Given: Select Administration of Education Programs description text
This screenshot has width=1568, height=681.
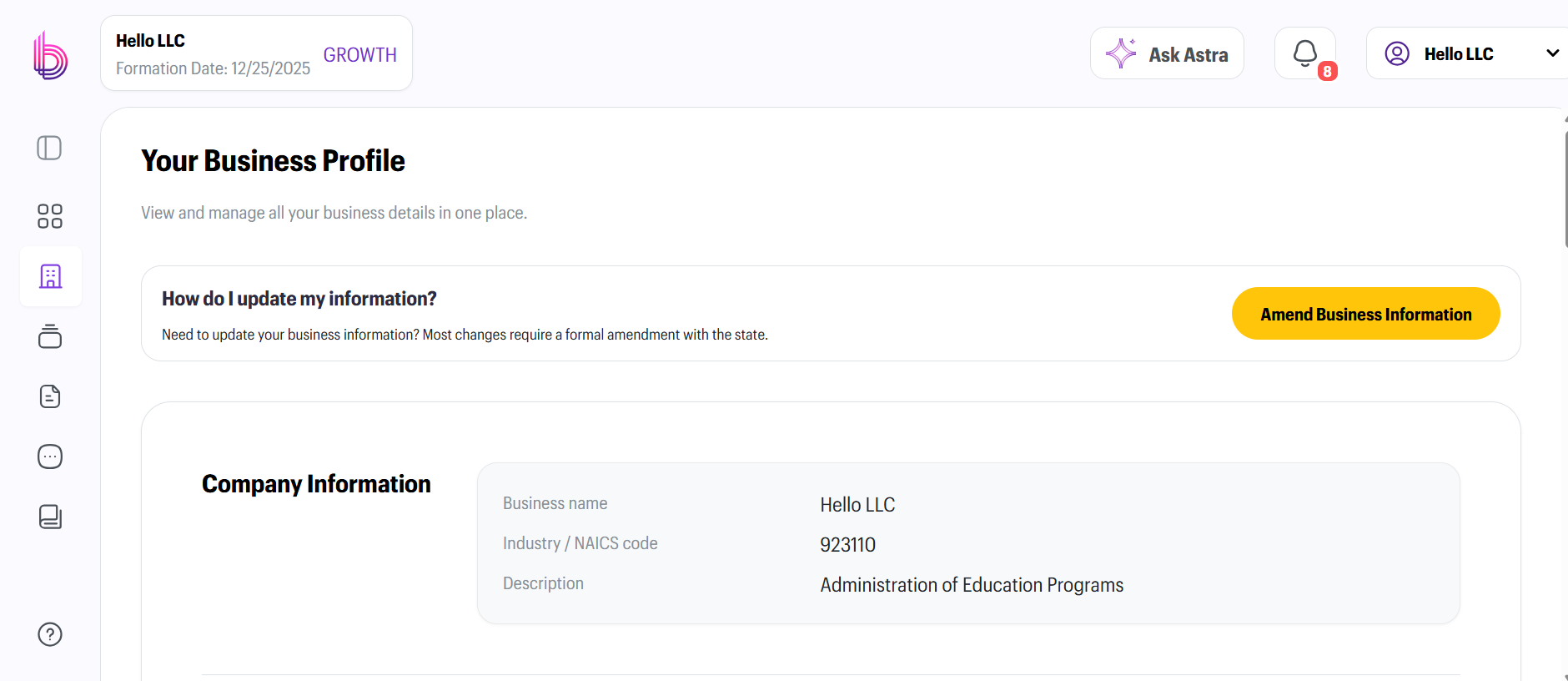Looking at the screenshot, I should coord(972,585).
